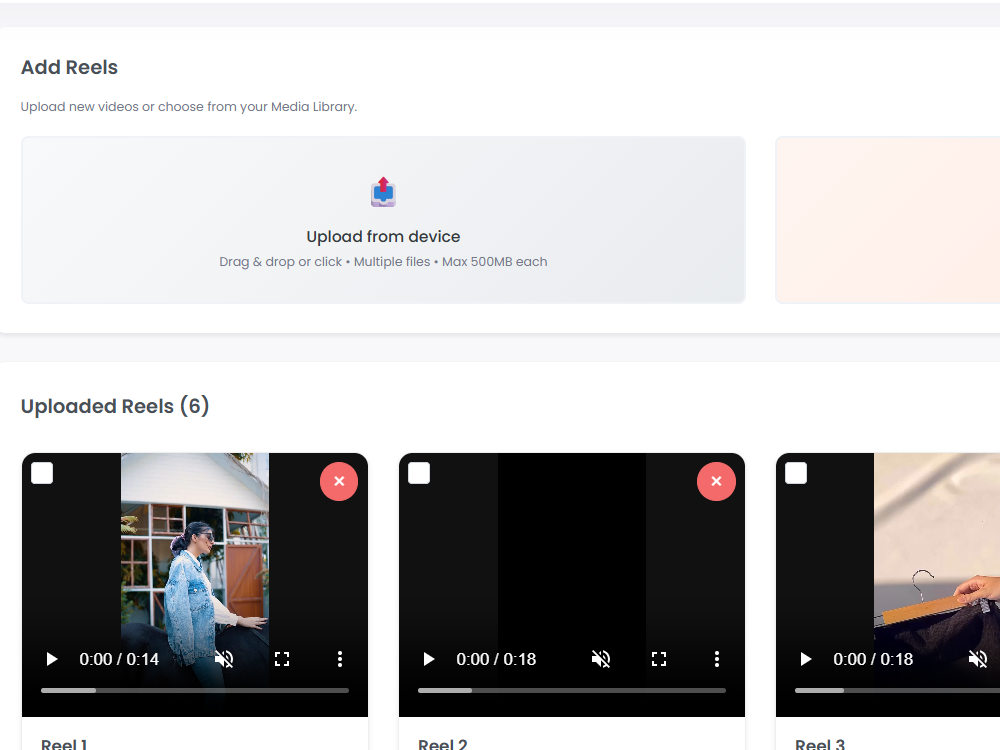Click the upload from device icon
1000x750 pixels.
(x=383, y=192)
